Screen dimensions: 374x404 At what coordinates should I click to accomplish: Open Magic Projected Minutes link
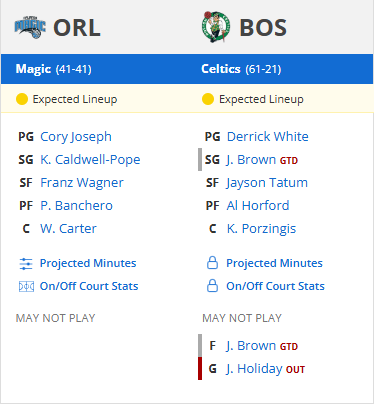(x=88, y=263)
